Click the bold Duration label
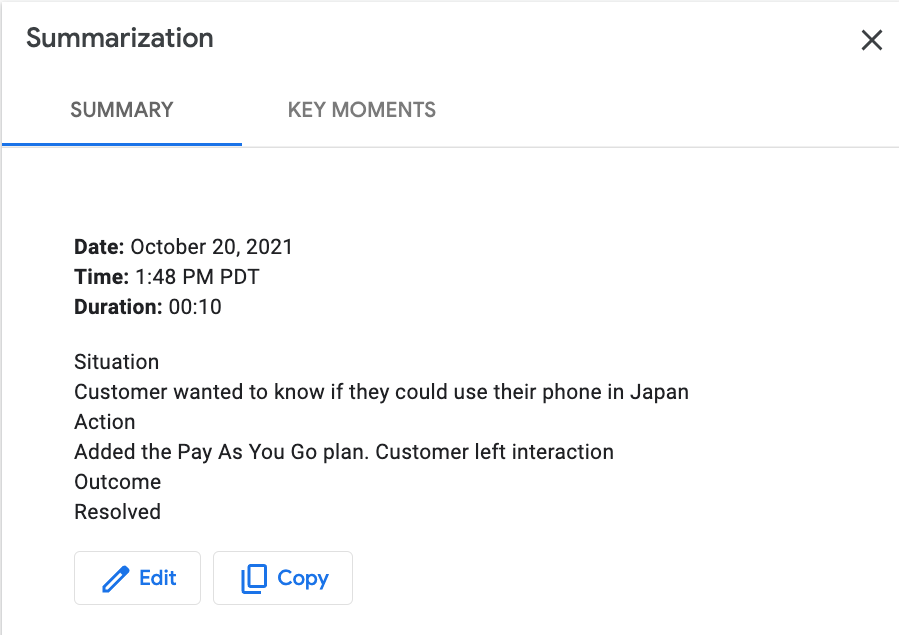The height and width of the screenshot is (635, 899). pyautogui.click(x=118, y=307)
